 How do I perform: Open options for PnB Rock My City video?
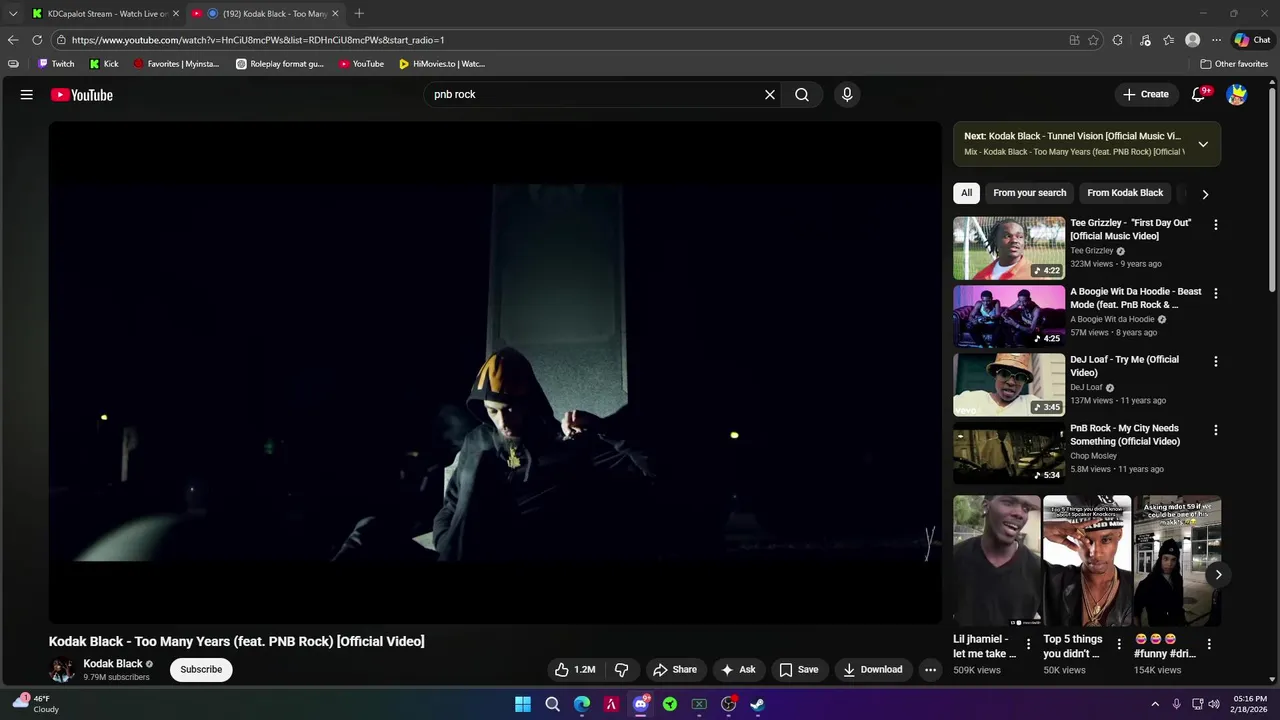[1216, 430]
